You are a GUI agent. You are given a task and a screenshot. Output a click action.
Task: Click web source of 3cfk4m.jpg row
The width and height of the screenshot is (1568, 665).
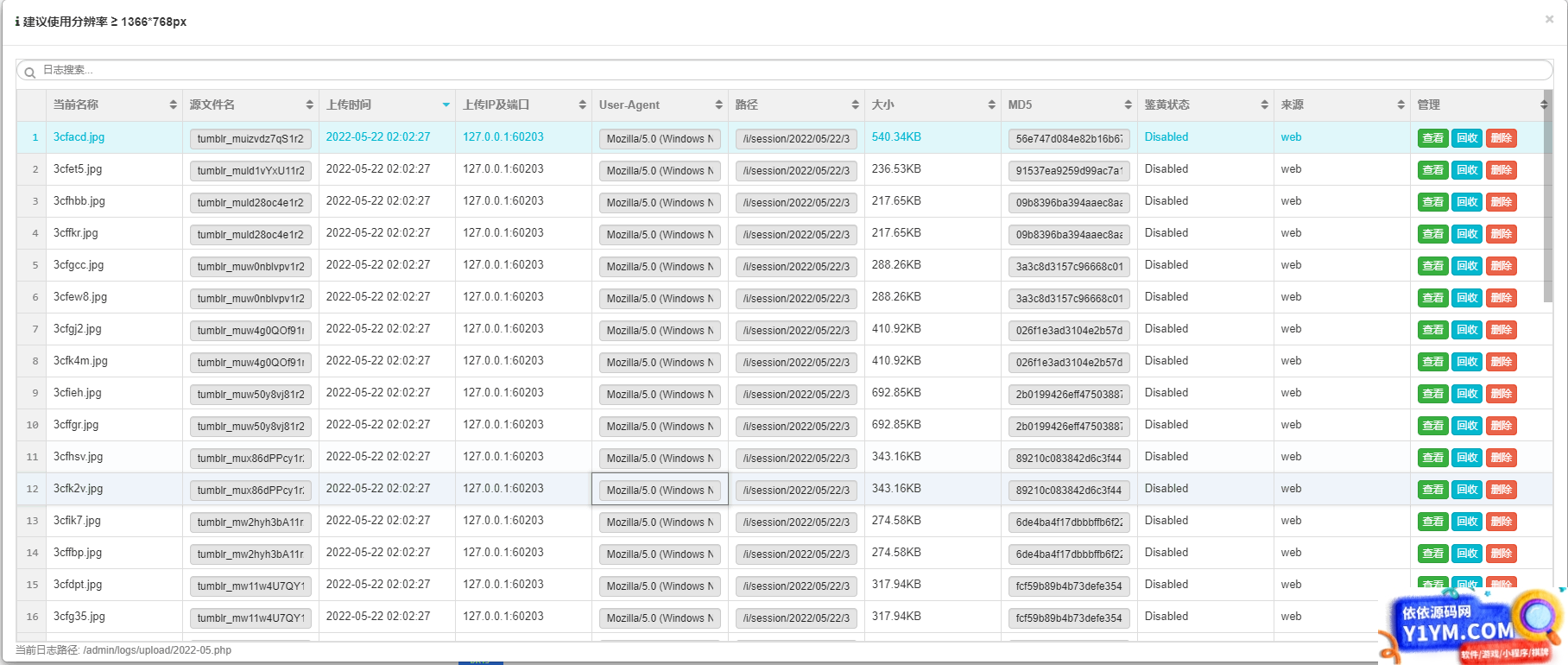(1291, 361)
